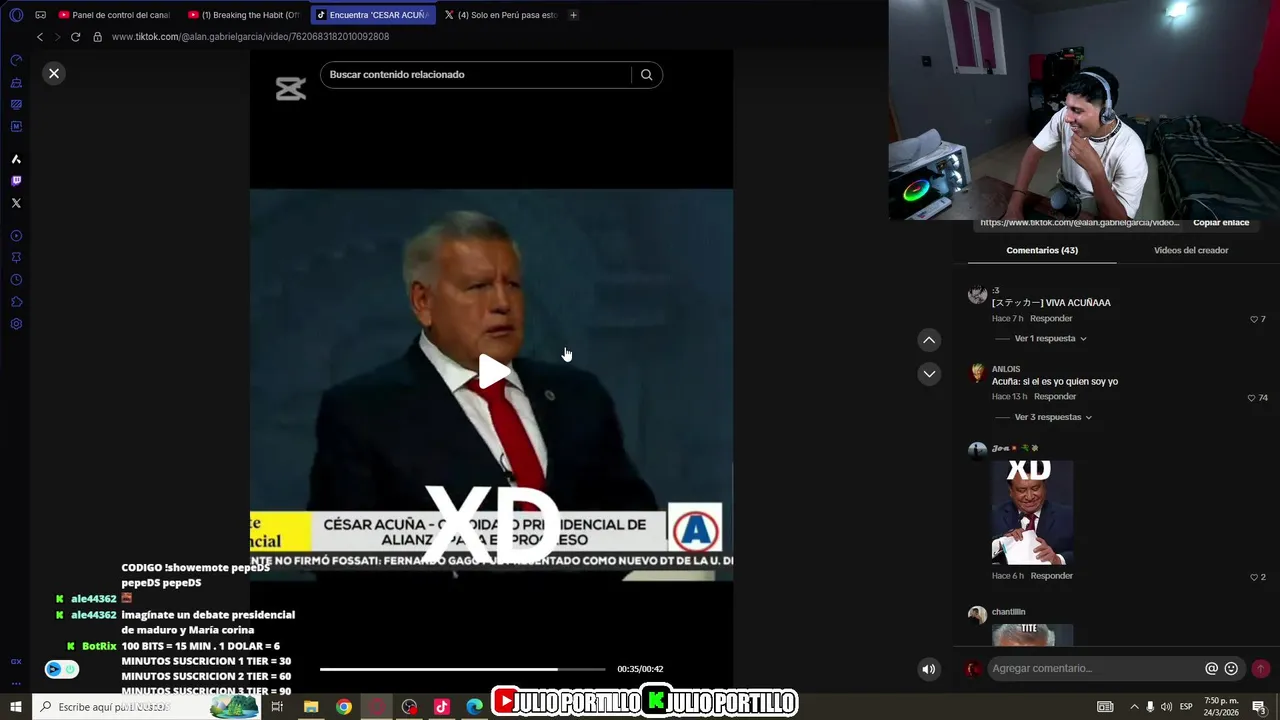This screenshot has height=720, width=1280.
Task: Reply to the XD sticker comment
Action: click(1051, 576)
